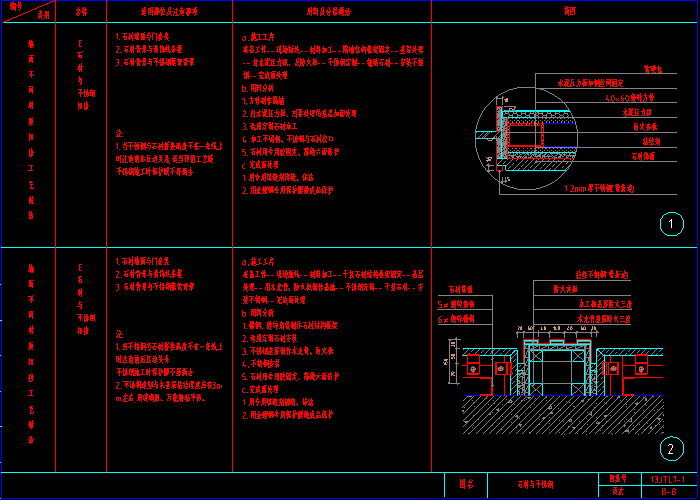Screen dimensions: 700x500
Task: Select 木工板基层防火三度 annotation
Action: coord(604,304)
